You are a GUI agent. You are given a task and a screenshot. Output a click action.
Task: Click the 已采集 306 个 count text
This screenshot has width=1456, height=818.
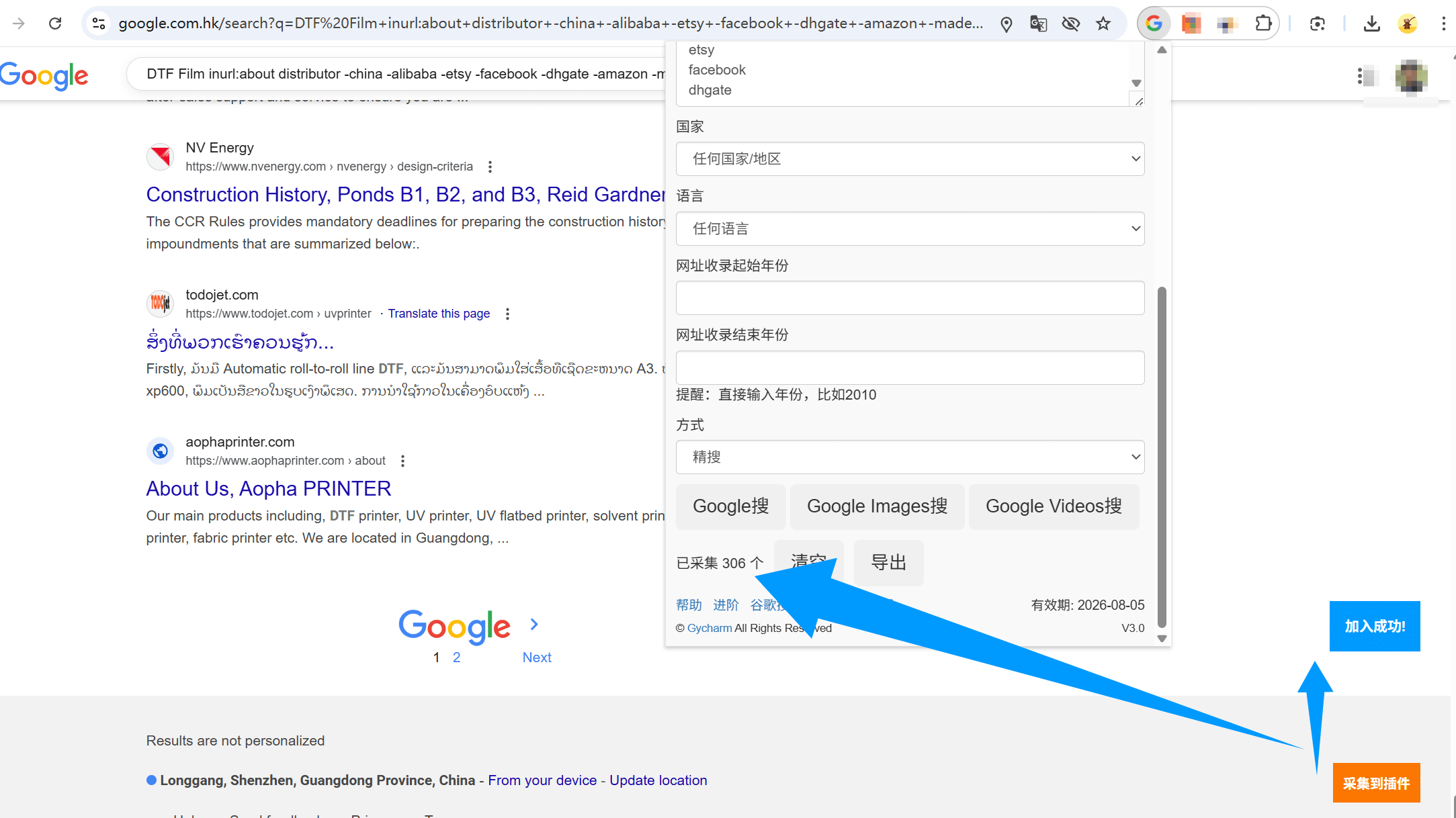[720, 563]
